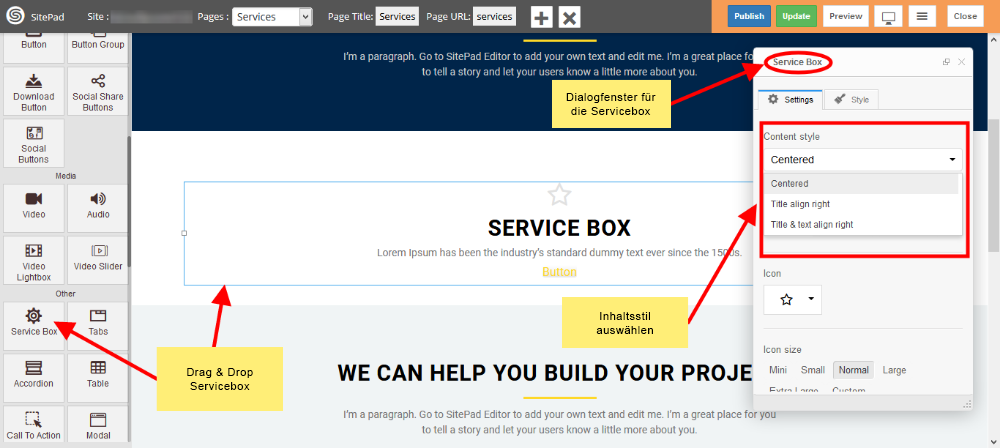Viewport: 1000px width, 448px height.
Task: Click the widget sidebar scrollbar
Action: [x=129, y=201]
